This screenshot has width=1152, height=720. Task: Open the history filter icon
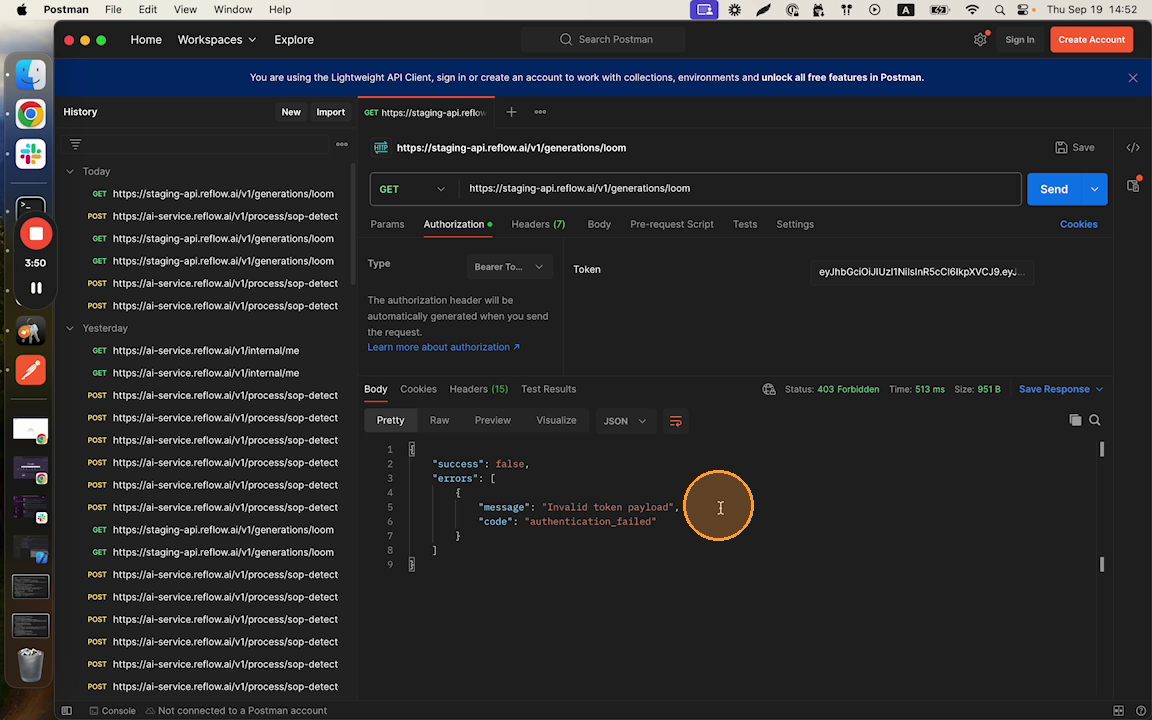coord(75,144)
